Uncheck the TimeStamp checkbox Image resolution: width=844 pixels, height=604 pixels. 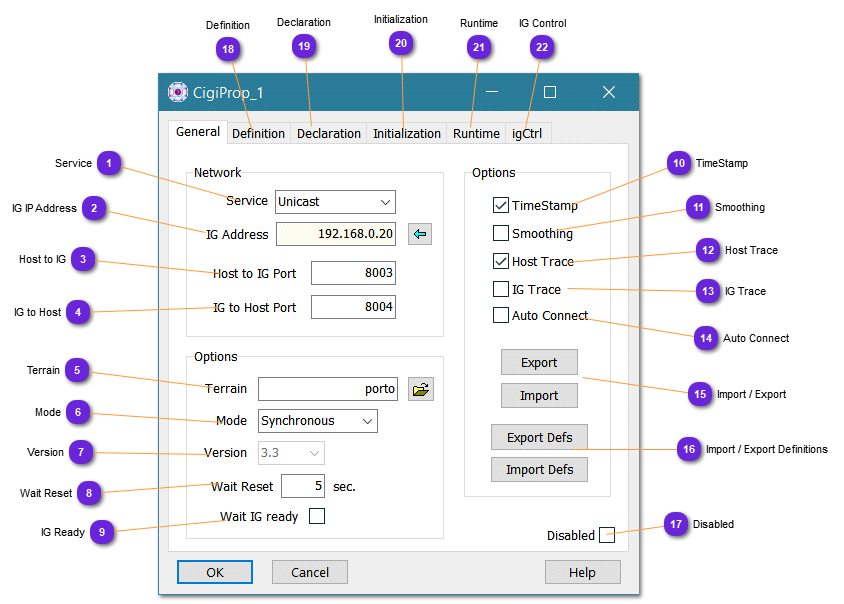(501, 206)
